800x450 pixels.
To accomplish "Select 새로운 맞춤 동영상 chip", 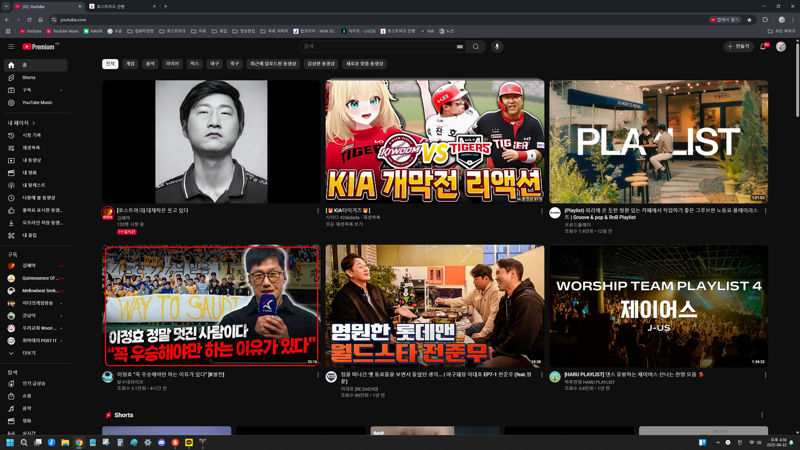I will tap(364, 64).
